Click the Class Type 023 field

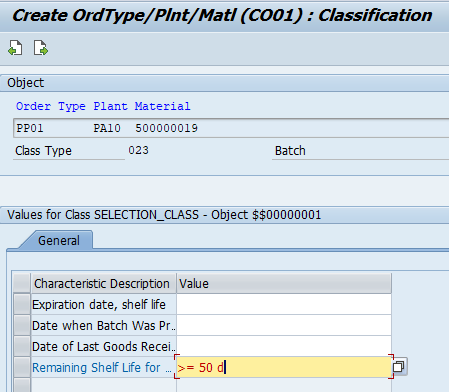point(138,150)
